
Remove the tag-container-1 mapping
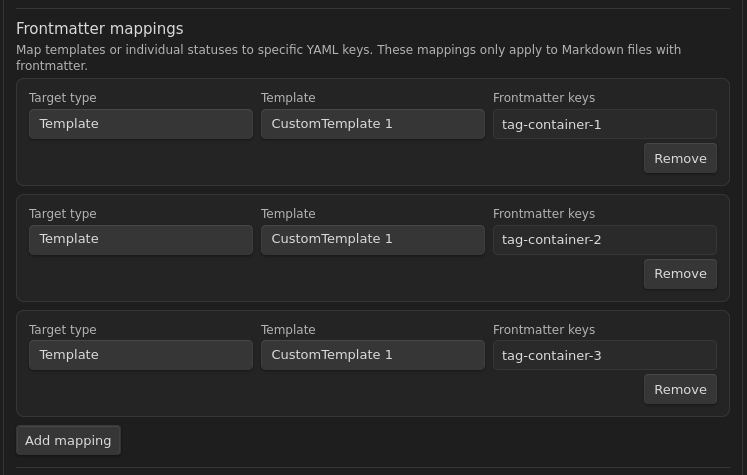coord(680,158)
